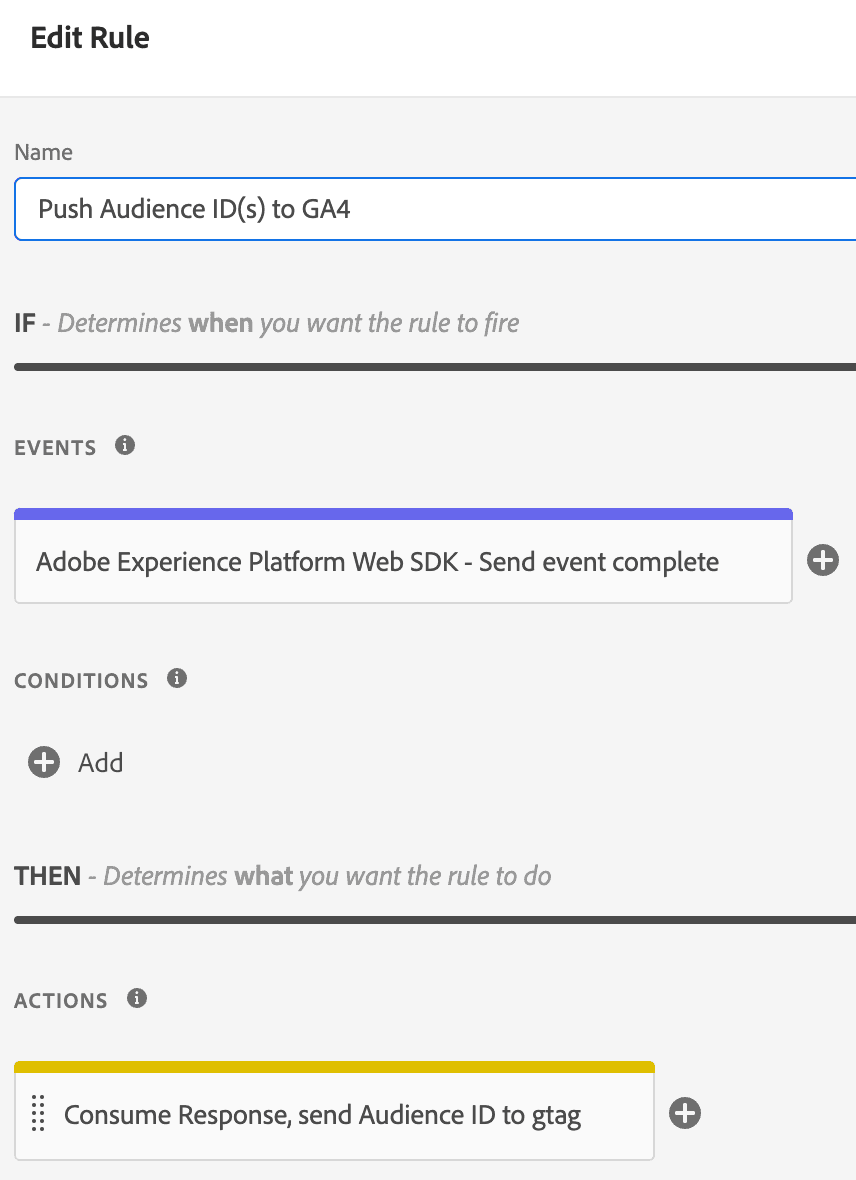Open the Send event complete event card
Image resolution: width=856 pixels, height=1180 pixels.
click(x=404, y=556)
